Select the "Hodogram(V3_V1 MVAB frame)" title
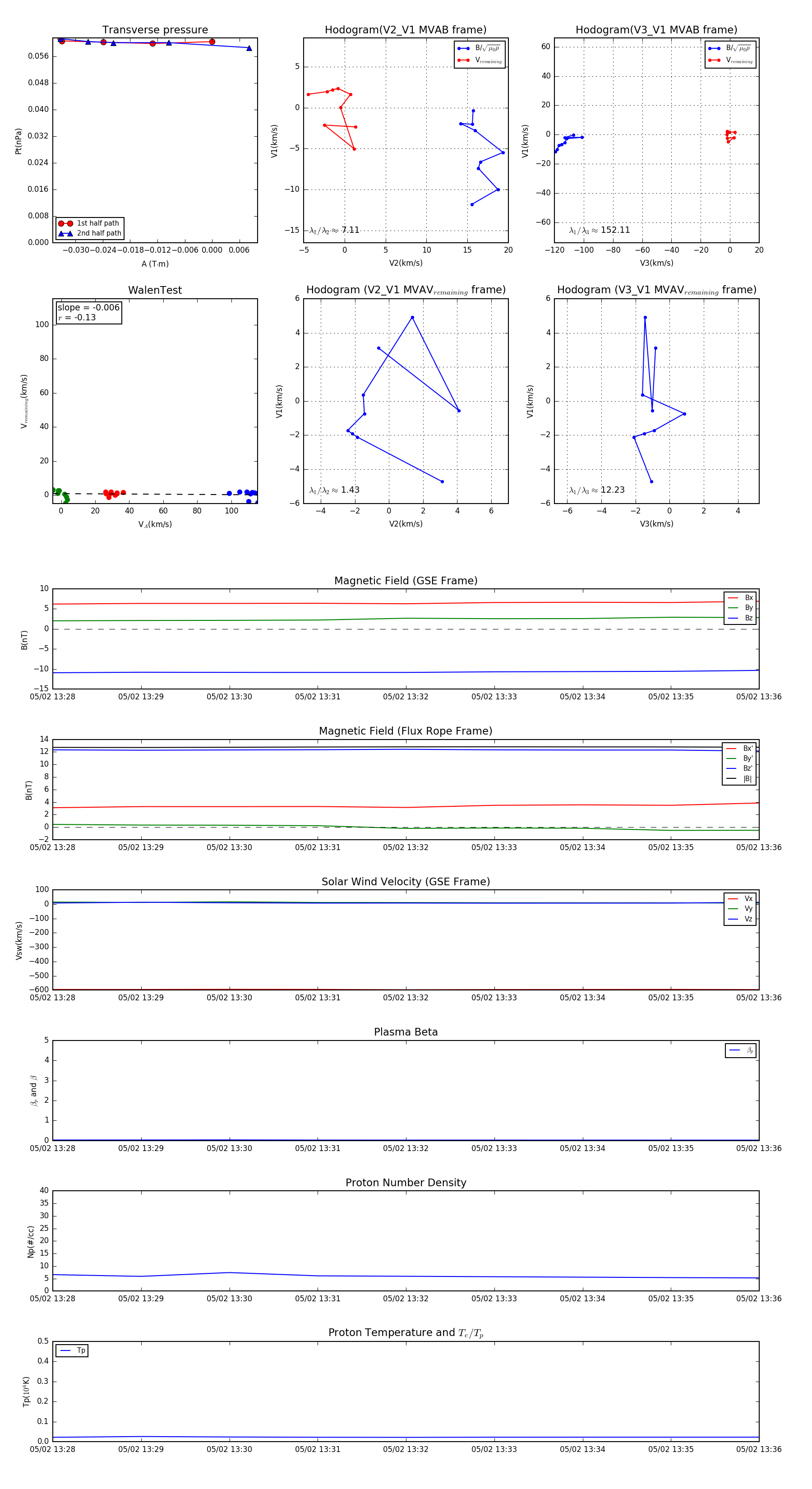This screenshot has height=1489, width=812. (x=656, y=29)
